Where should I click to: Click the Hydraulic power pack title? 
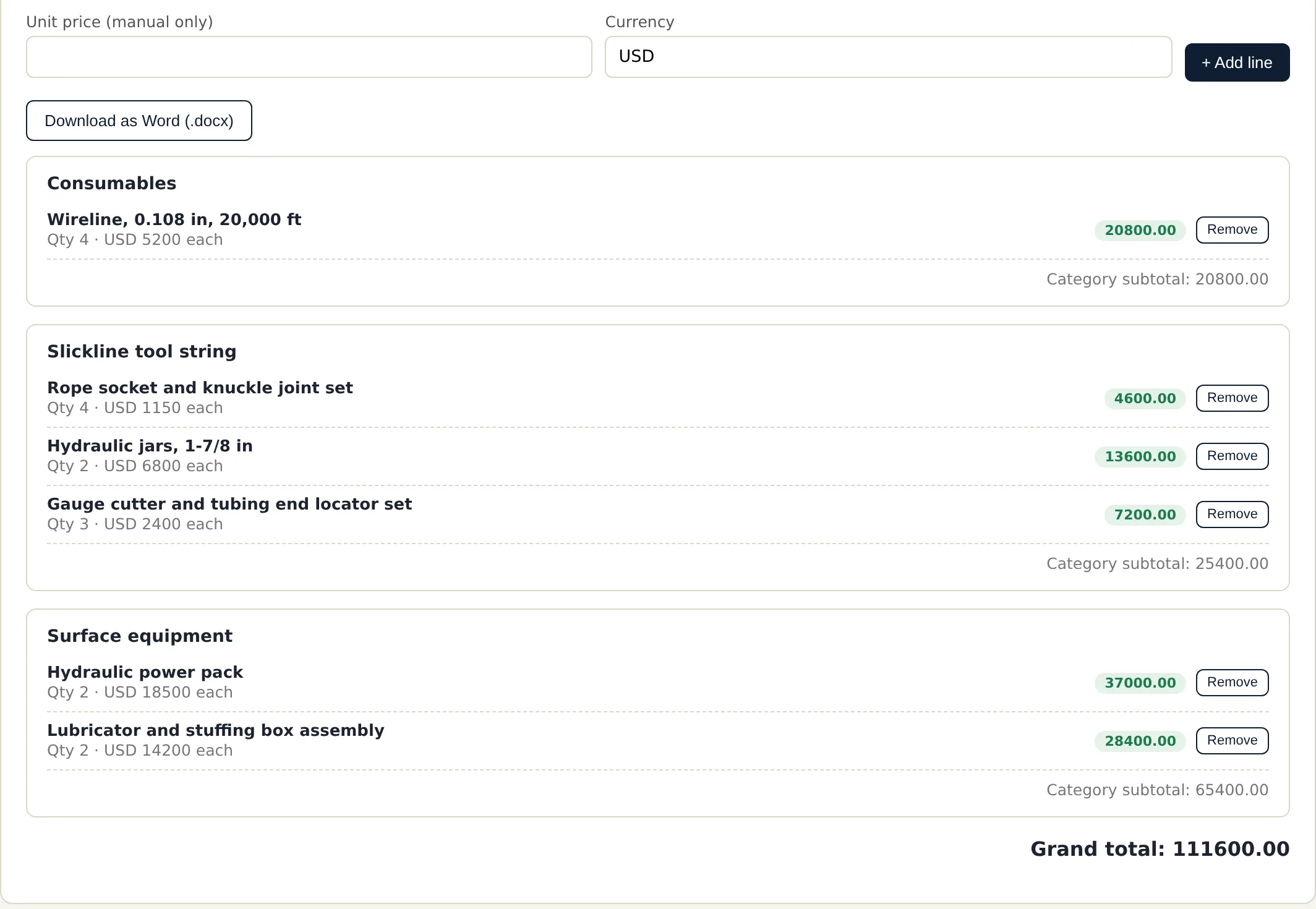(145, 672)
